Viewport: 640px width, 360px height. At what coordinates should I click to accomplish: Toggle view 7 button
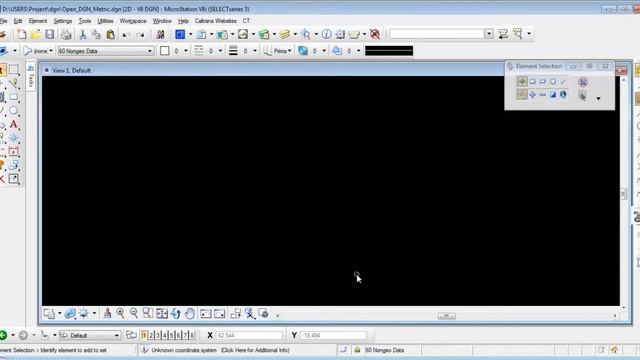click(x=185, y=336)
